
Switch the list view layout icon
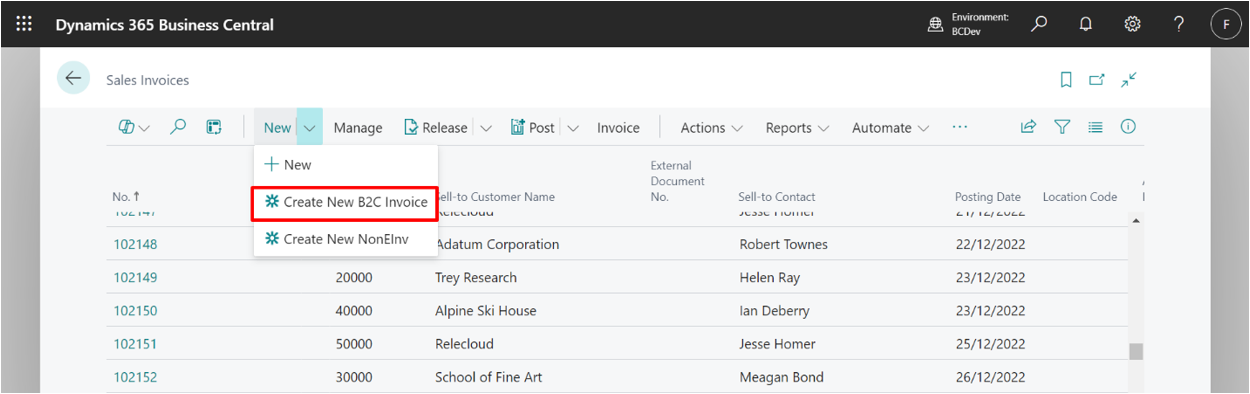[1095, 127]
